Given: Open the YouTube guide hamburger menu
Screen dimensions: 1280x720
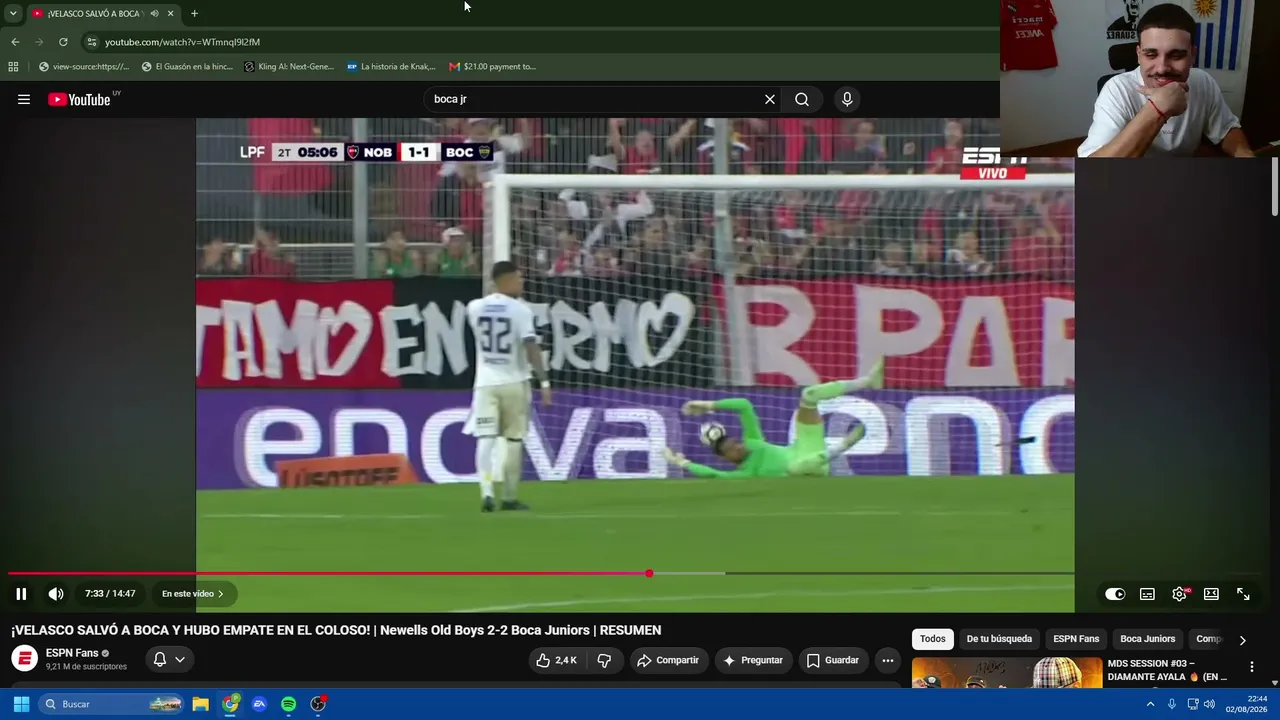Looking at the screenshot, I should pos(24,99).
